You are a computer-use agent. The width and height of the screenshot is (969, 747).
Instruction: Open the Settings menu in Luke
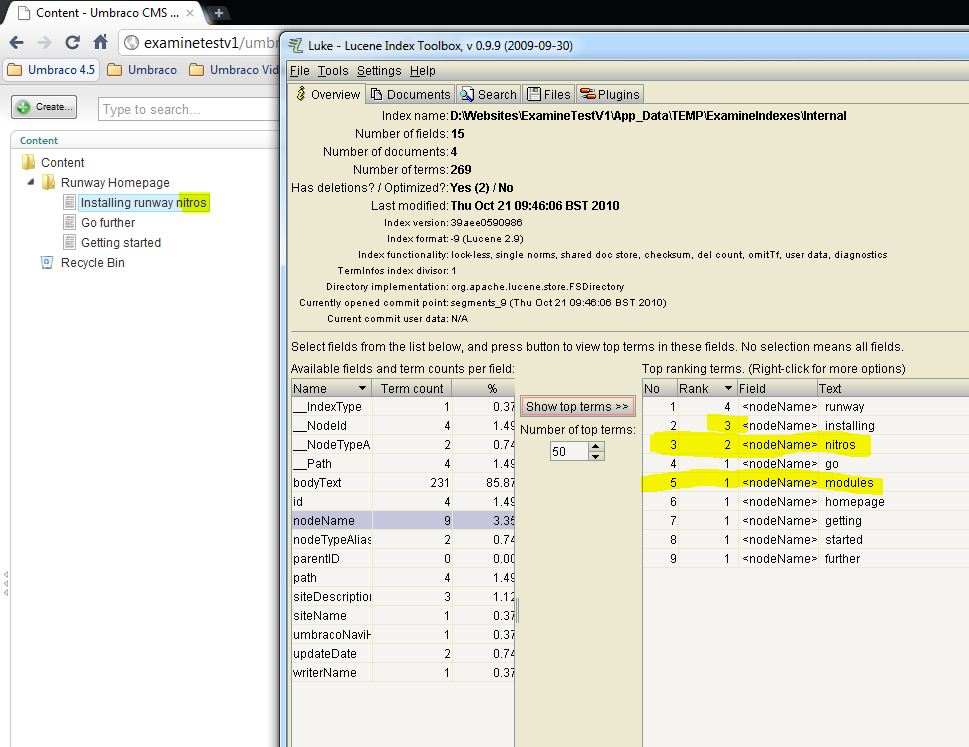[x=379, y=71]
